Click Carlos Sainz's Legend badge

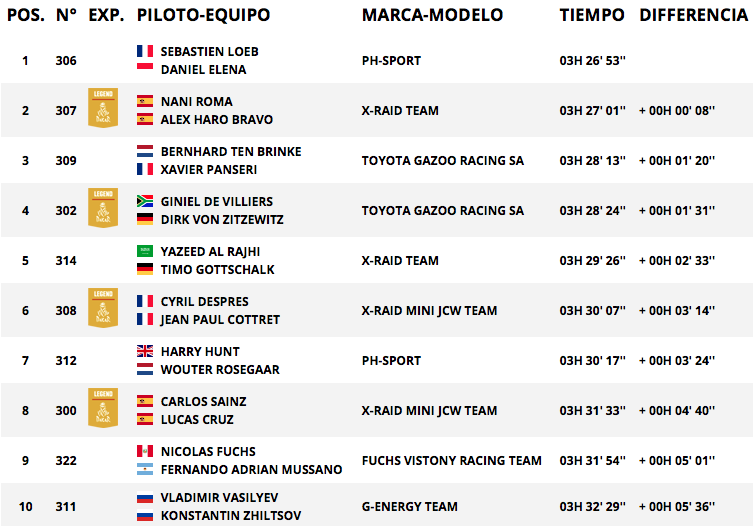tap(103, 407)
